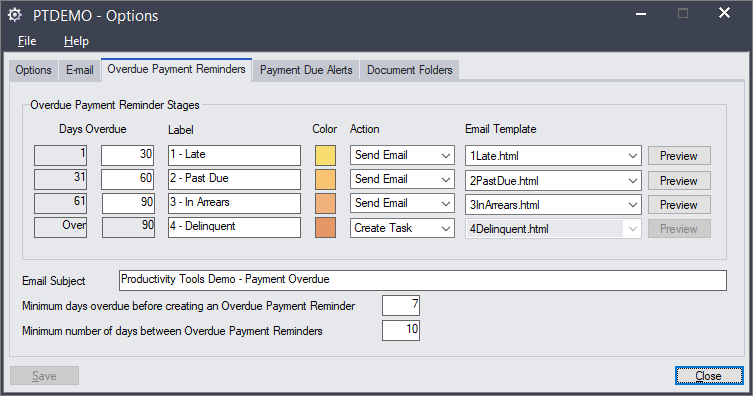Select the Overdue Payment Reminders tab
This screenshot has height=396, width=753.
pyautogui.click(x=176, y=70)
